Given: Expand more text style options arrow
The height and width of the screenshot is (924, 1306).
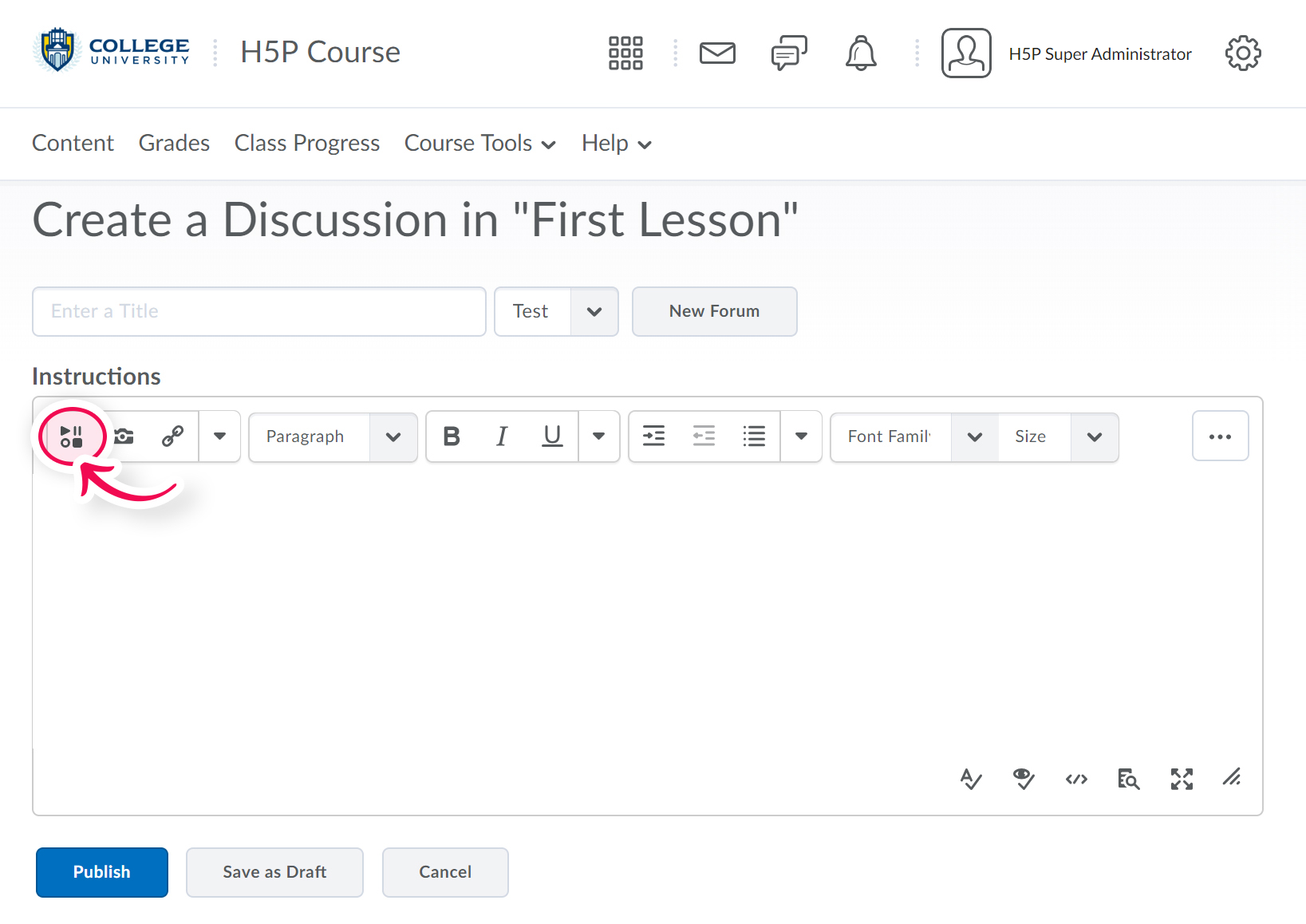Looking at the screenshot, I should coord(599,436).
